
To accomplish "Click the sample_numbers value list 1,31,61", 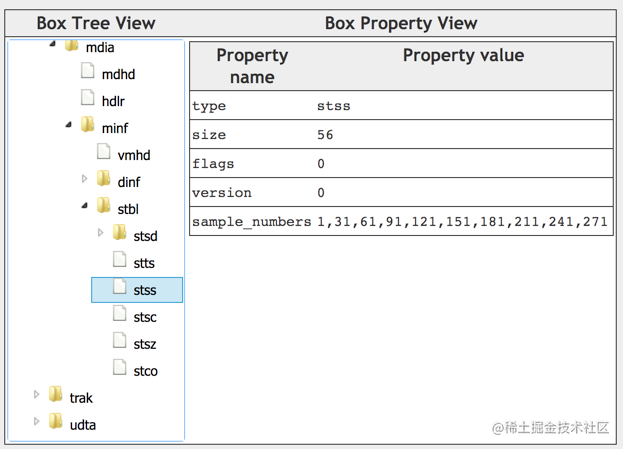I will point(462,222).
